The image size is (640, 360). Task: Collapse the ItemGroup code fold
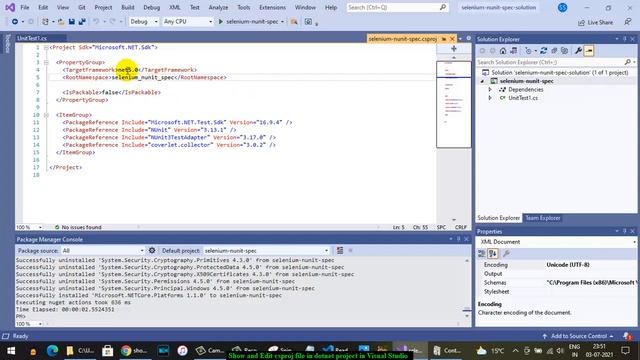click(46, 115)
